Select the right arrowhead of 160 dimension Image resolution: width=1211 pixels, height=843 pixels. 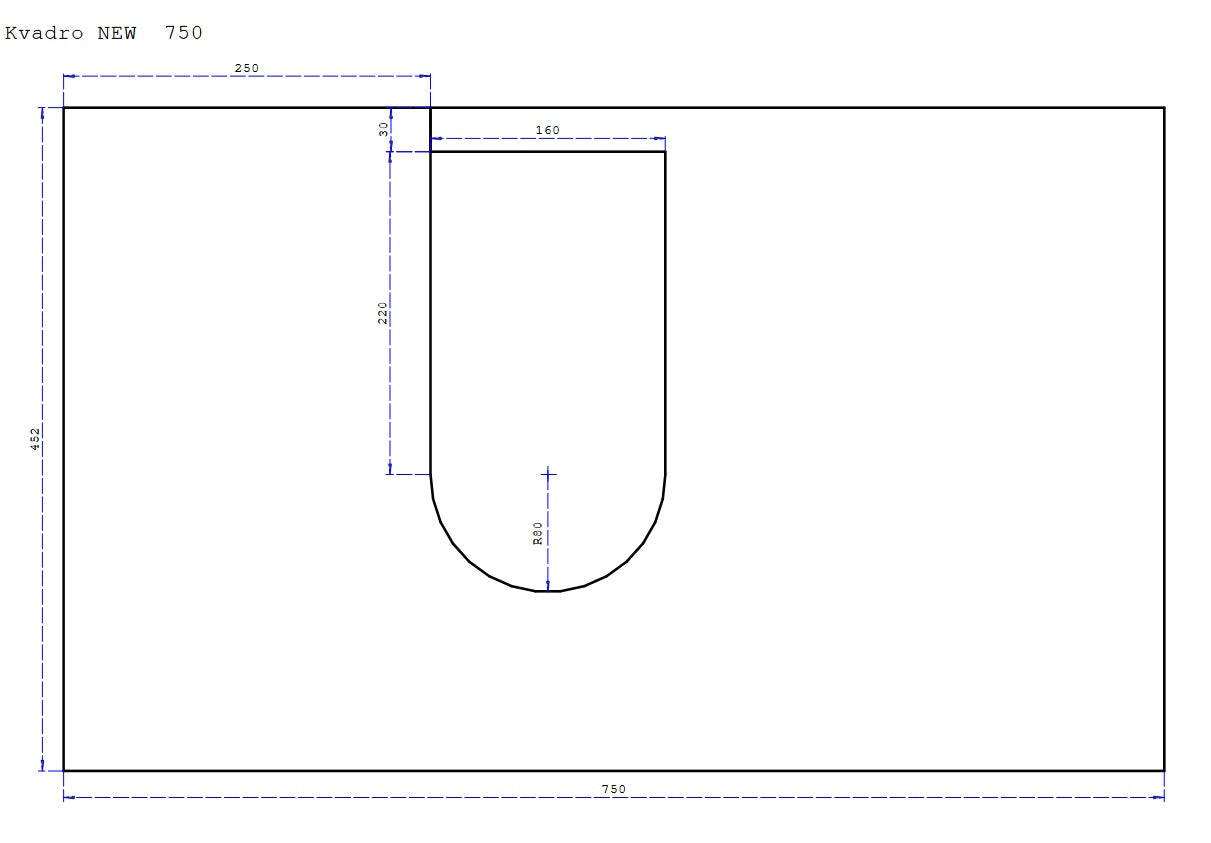(660, 139)
